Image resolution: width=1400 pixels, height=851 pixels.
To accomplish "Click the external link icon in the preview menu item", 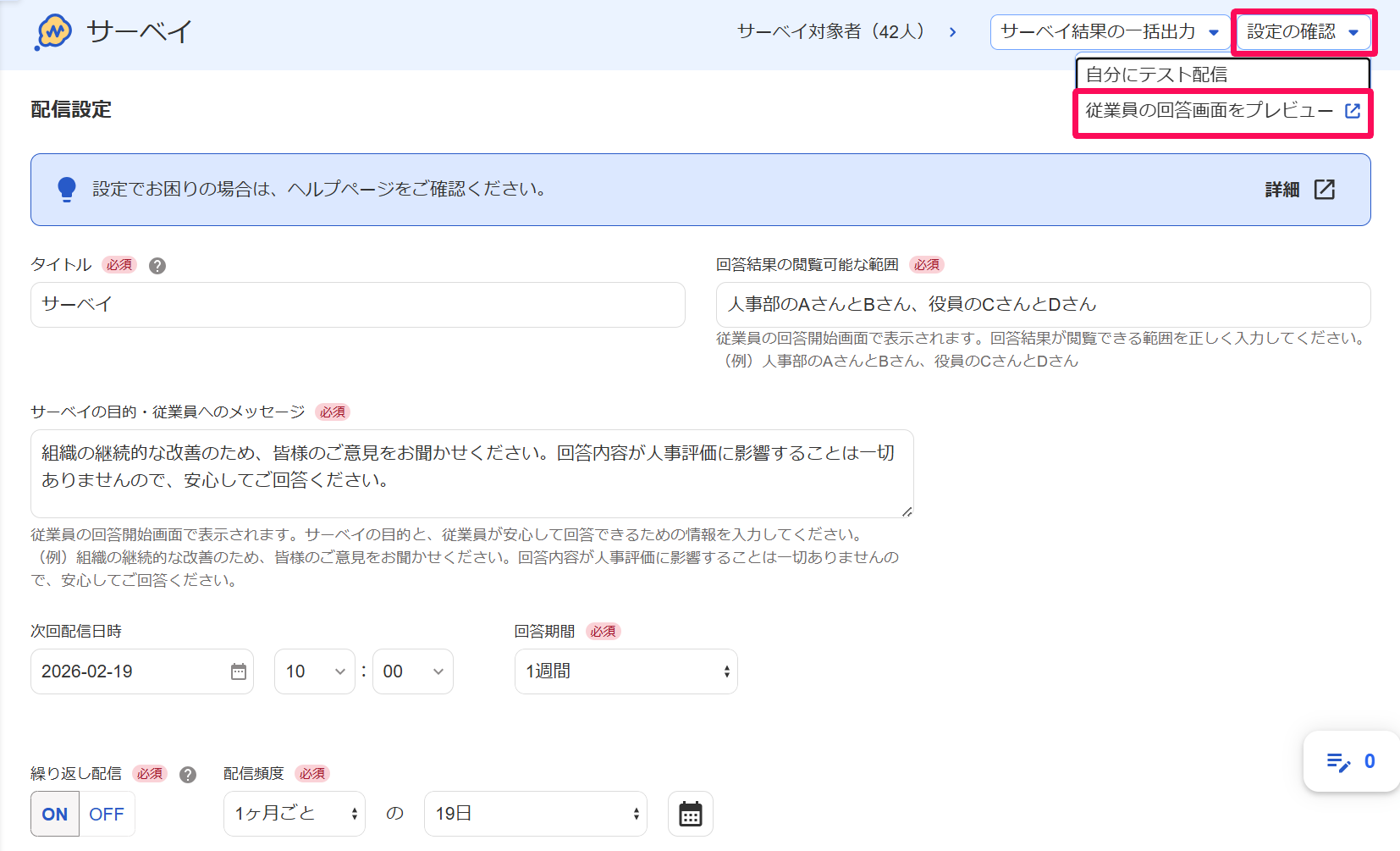I will (1353, 111).
